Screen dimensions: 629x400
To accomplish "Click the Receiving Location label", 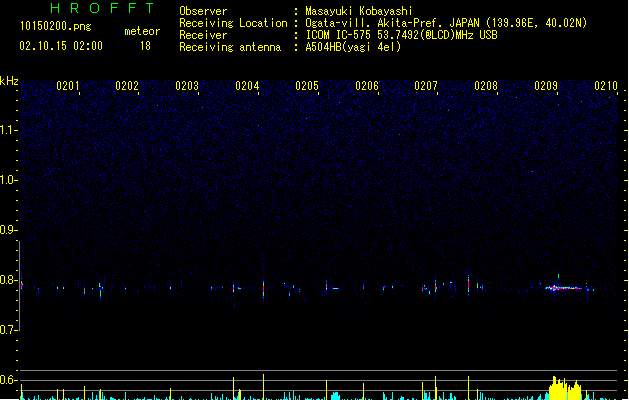I will (233, 23).
